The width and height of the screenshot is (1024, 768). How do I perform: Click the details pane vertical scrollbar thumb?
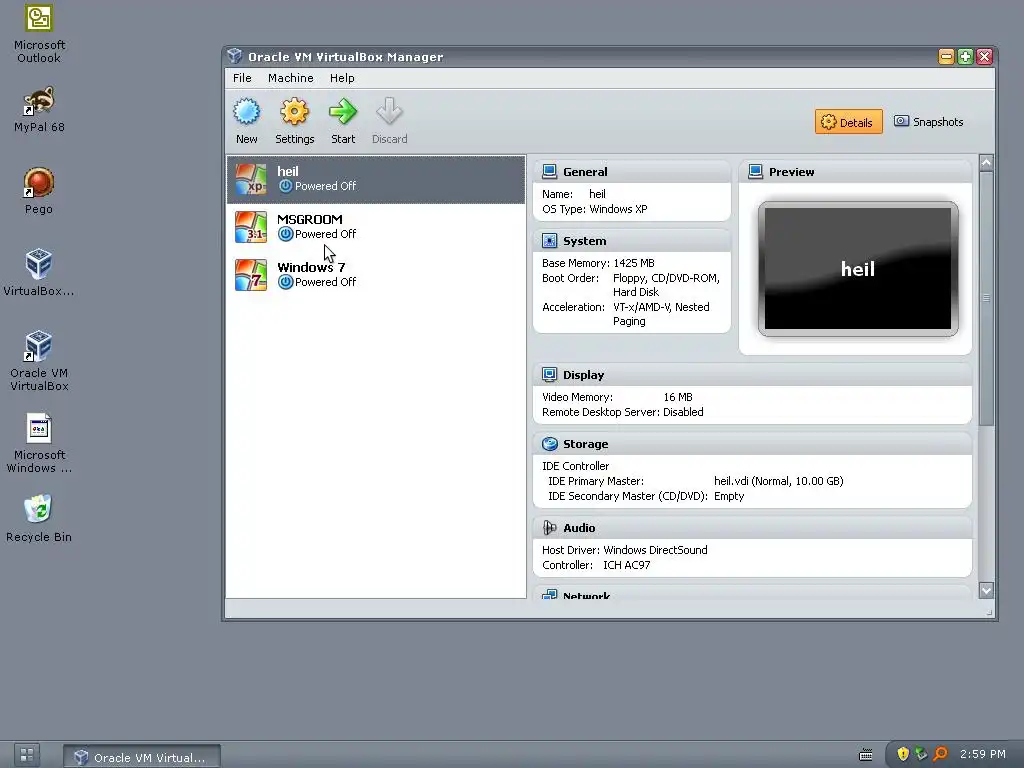pyautogui.click(x=986, y=298)
